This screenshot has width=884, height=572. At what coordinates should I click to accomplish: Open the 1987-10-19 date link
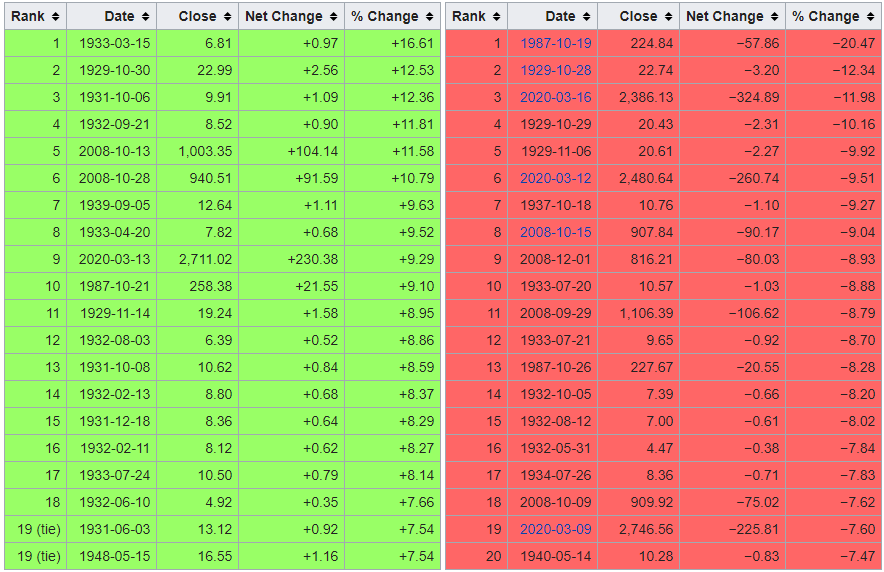coord(555,43)
